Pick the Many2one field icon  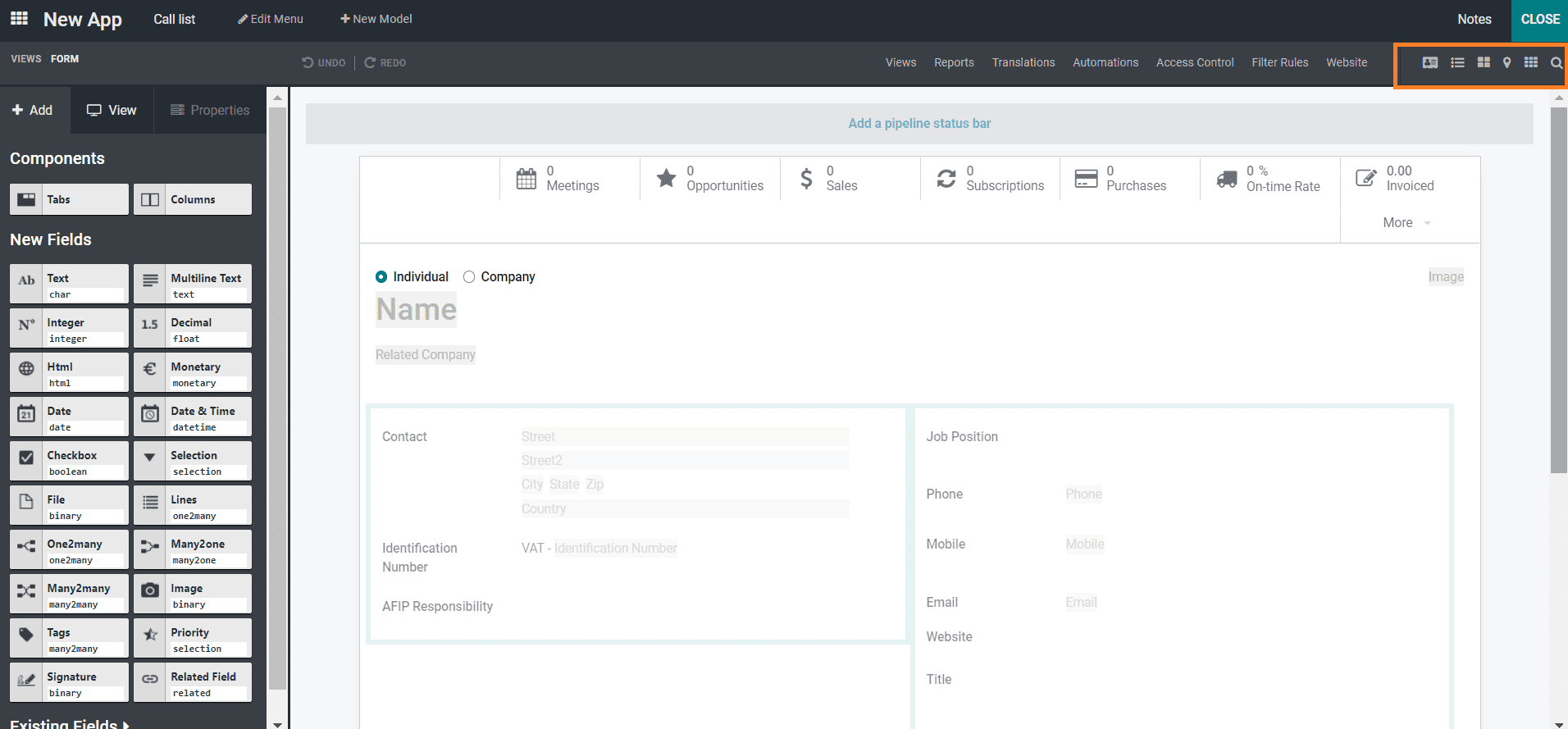point(150,546)
